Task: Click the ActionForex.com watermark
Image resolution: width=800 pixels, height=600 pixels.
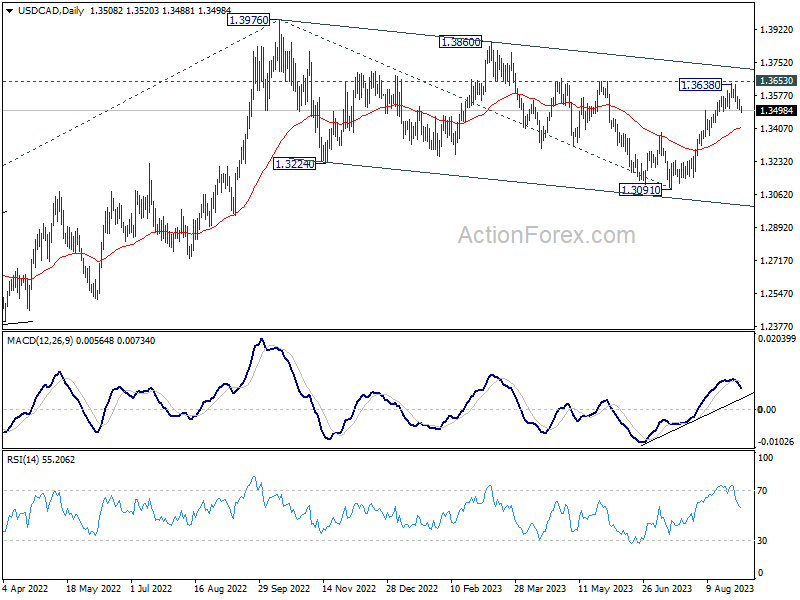Action: click(546, 235)
